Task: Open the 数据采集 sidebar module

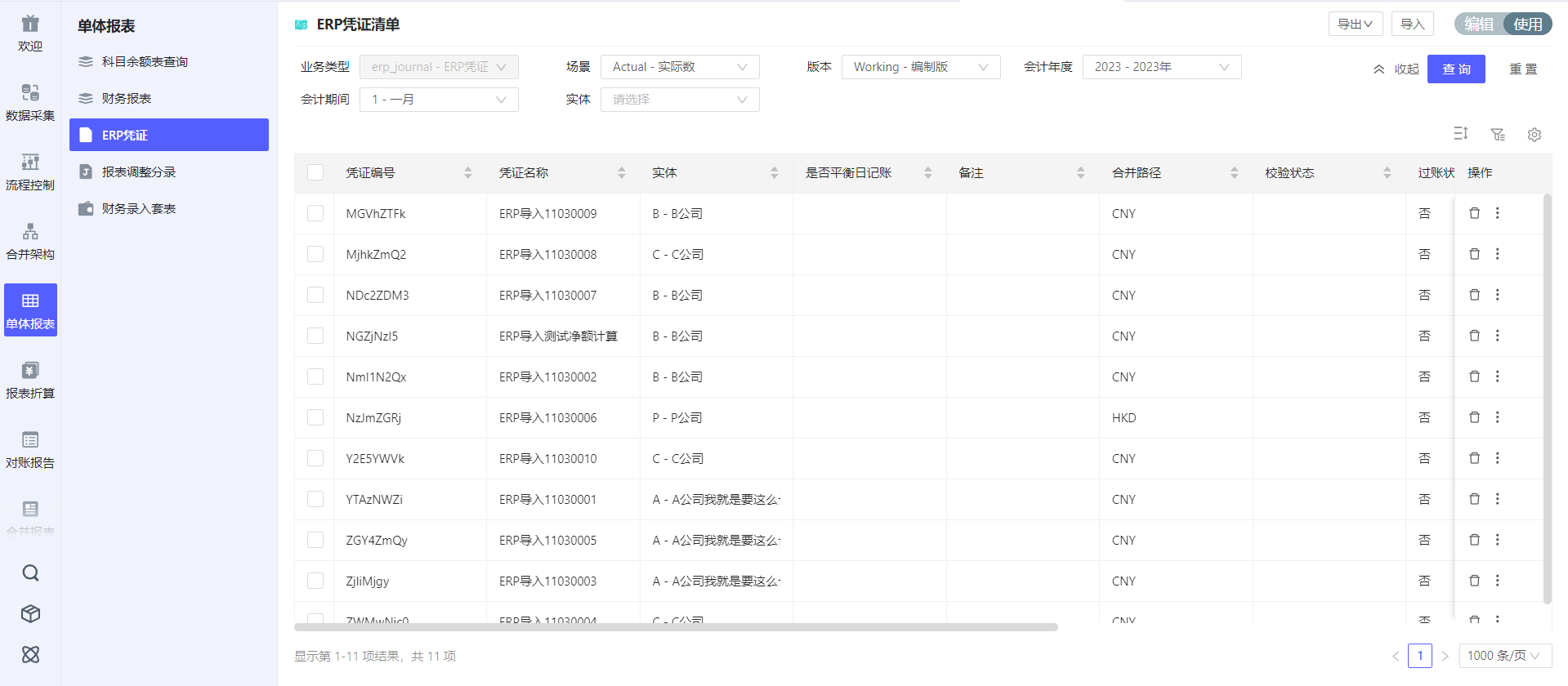Action: pyautogui.click(x=30, y=102)
